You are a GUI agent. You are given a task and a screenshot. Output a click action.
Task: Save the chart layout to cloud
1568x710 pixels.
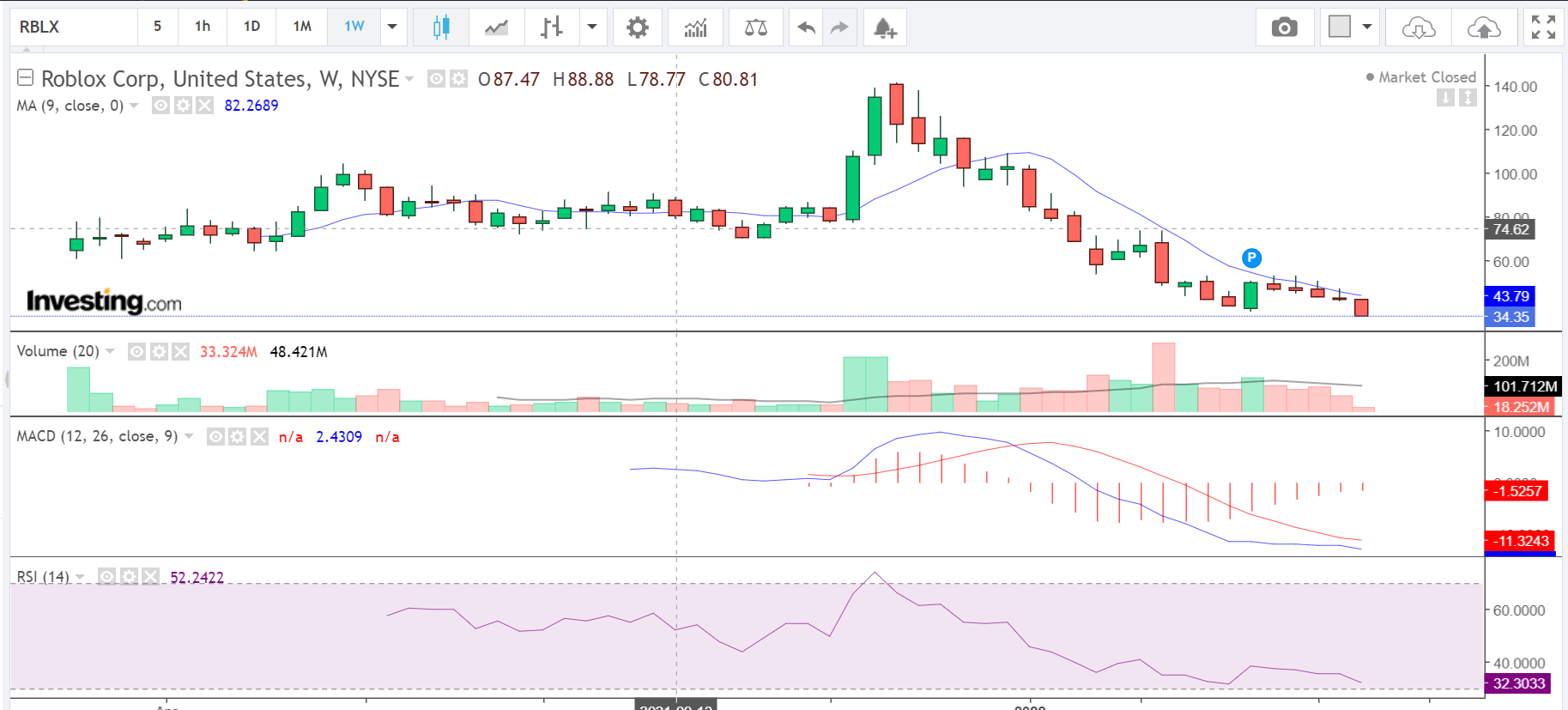point(1484,27)
